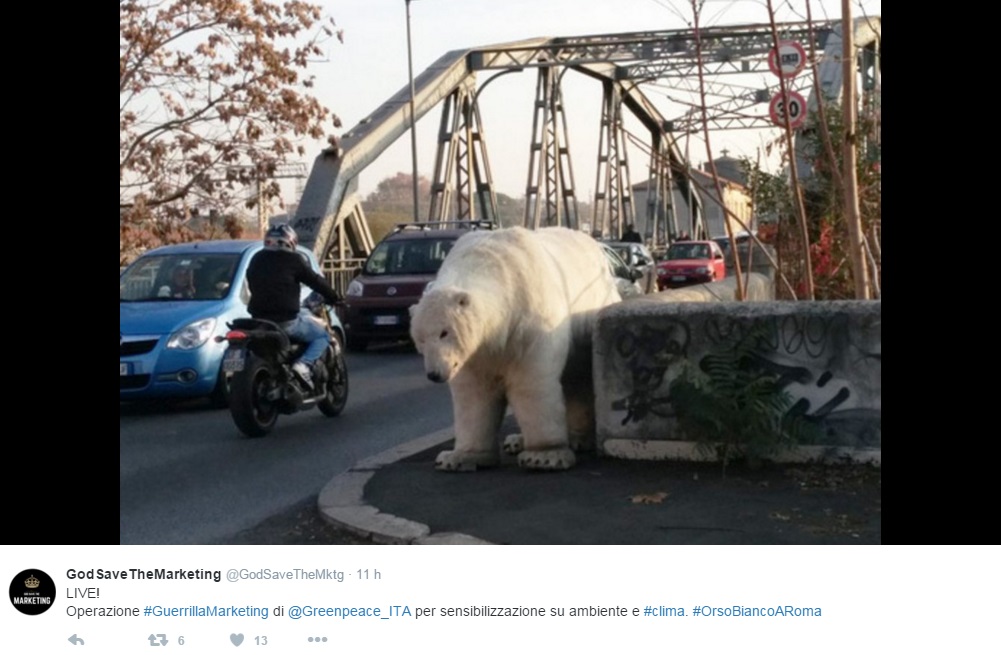View likes count showing 13
This screenshot has height=655, width=1001.
click(260, 640)
